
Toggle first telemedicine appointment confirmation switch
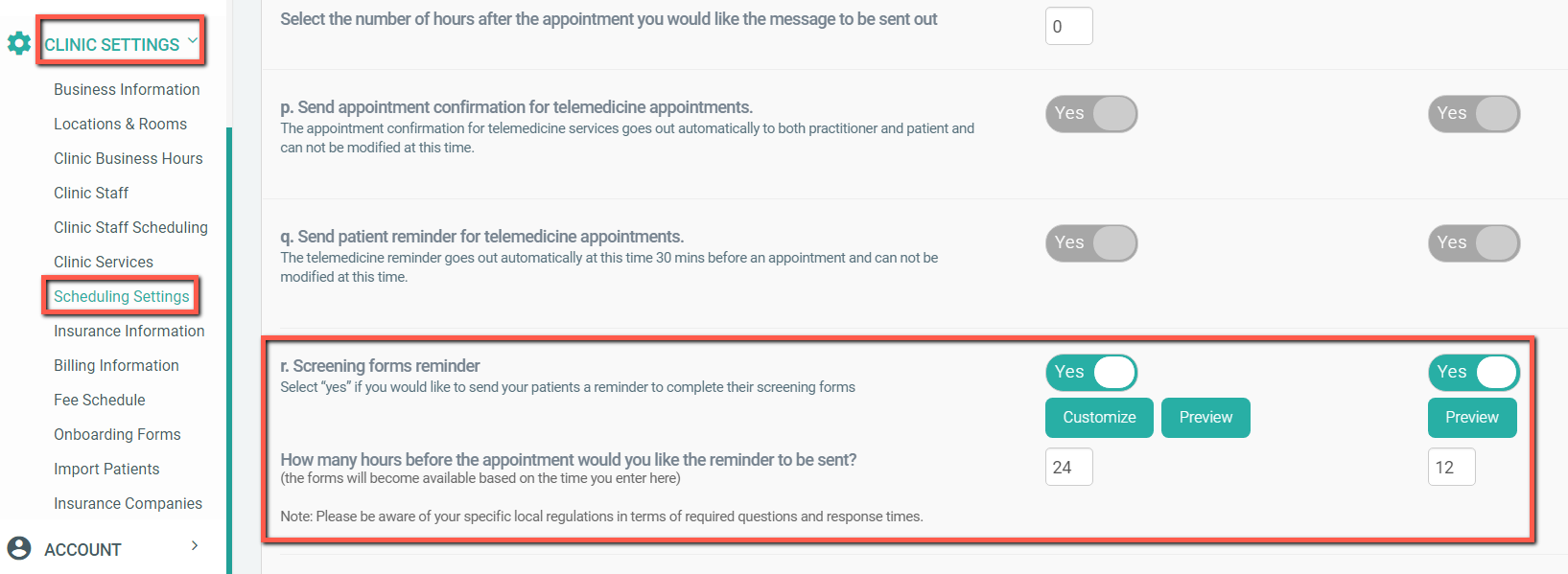click(x=1091, y=114)
